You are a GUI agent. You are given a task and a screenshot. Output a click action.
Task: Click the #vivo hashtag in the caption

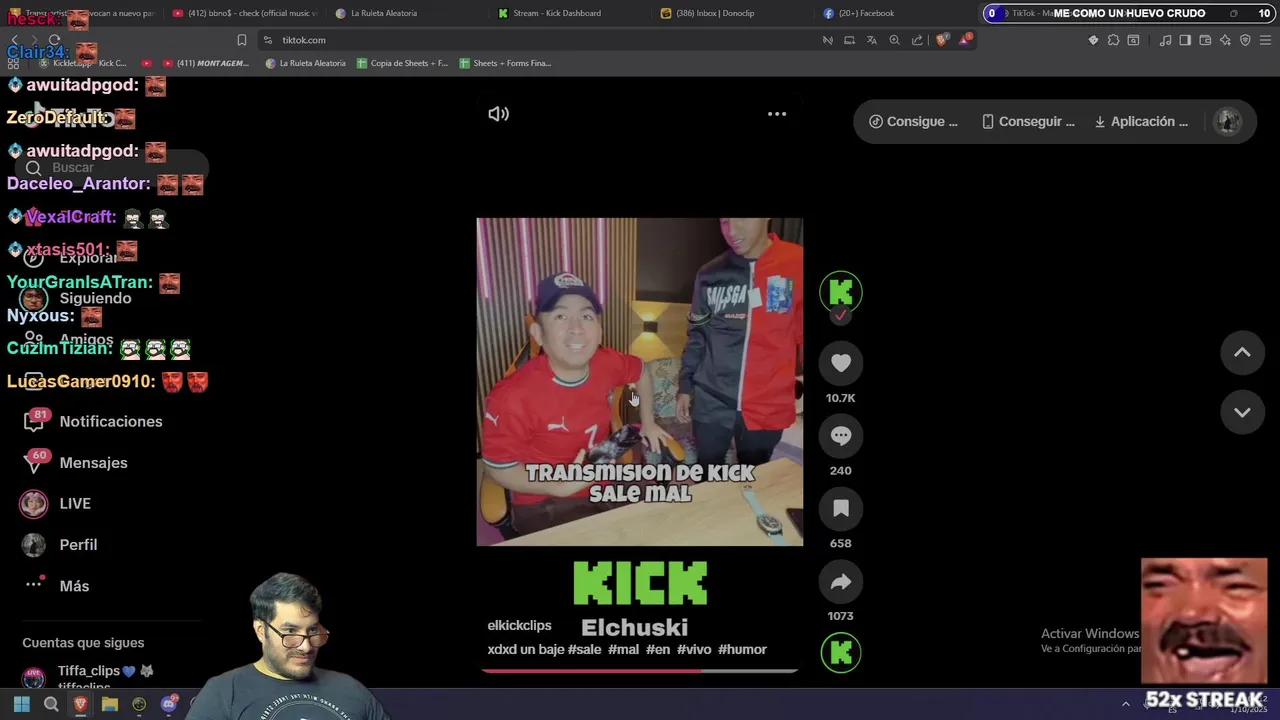693,649
